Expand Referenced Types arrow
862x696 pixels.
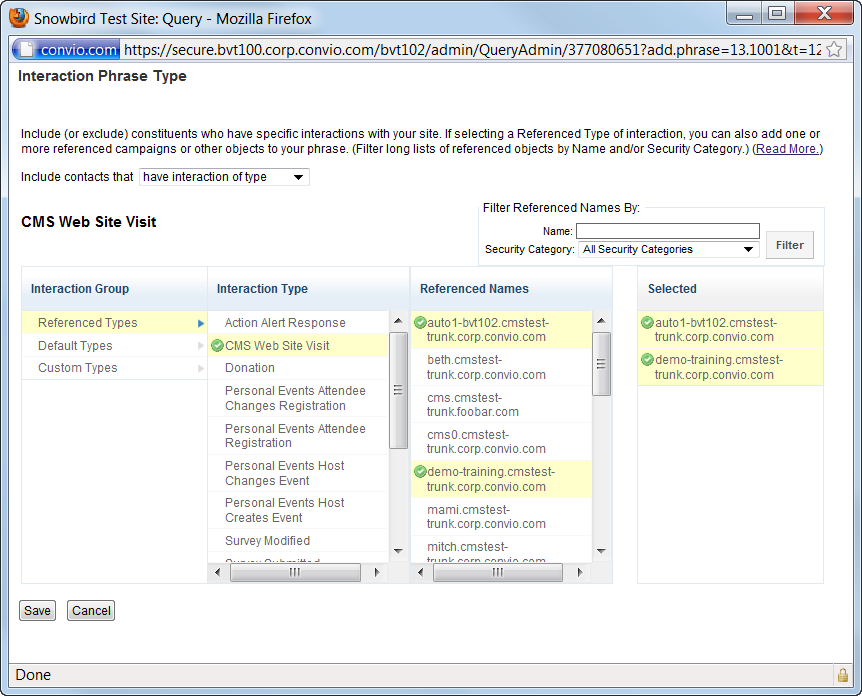click(201, 323)
